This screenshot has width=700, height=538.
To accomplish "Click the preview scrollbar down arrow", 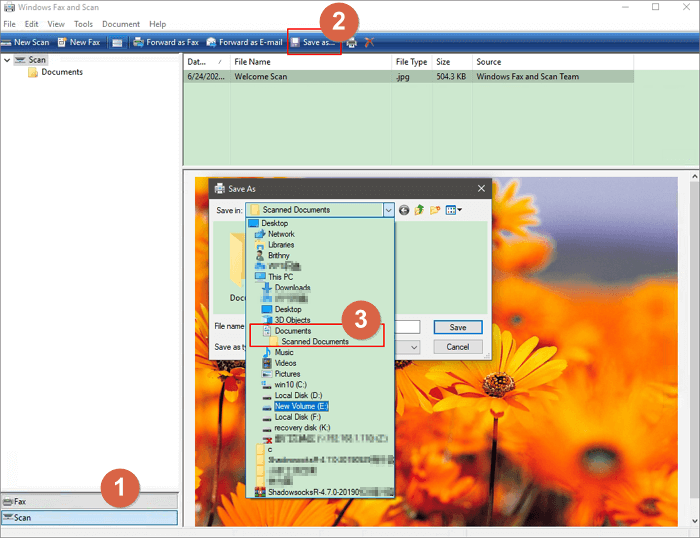I will pos(694,521).
